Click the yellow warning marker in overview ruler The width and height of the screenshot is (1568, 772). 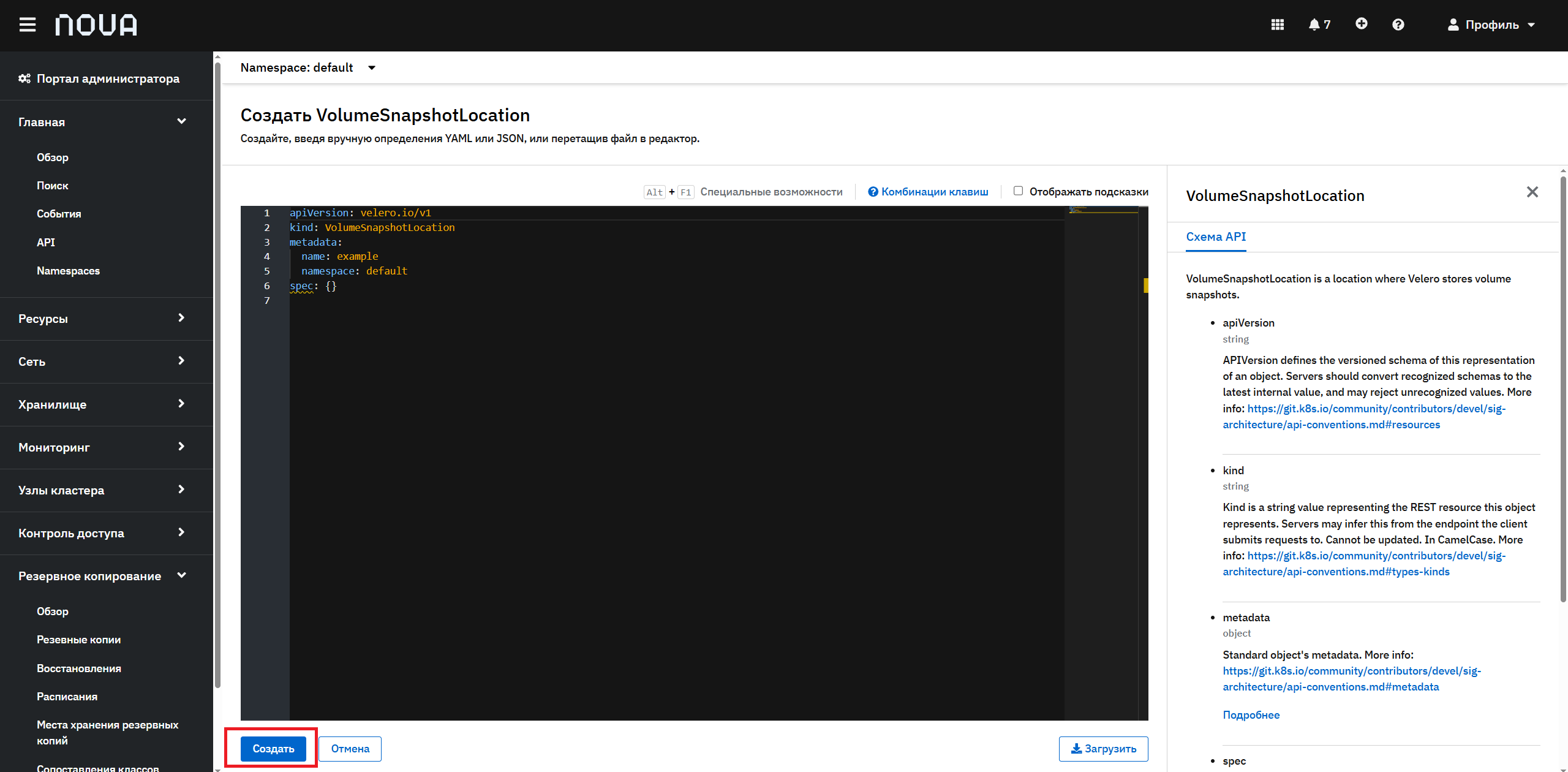(1145, 286)
